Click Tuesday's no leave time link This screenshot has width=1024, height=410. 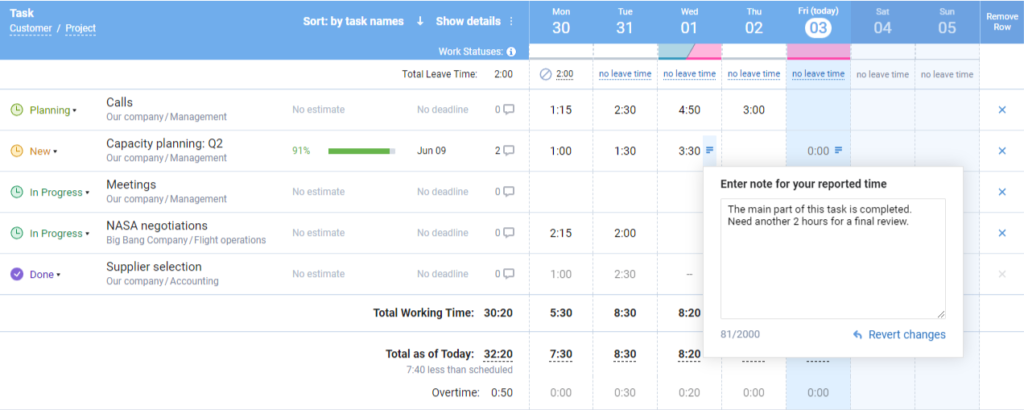[625, 74]
